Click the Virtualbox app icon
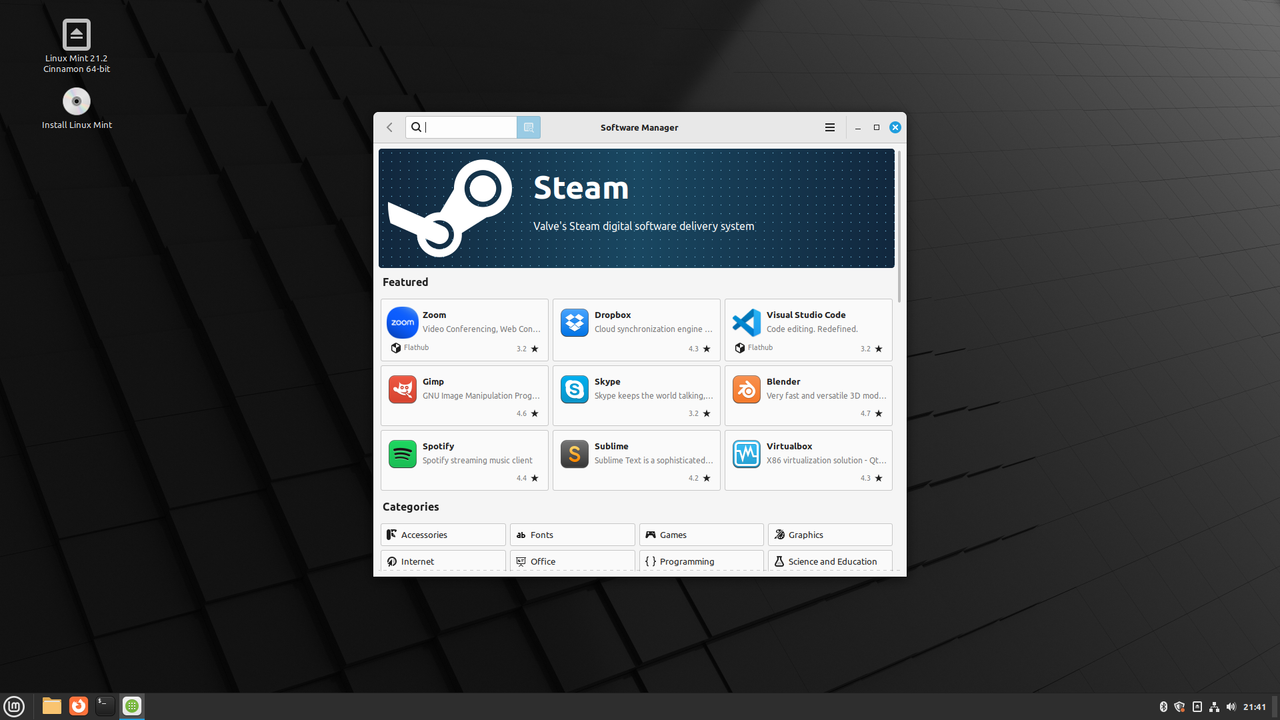 point(746,454)
